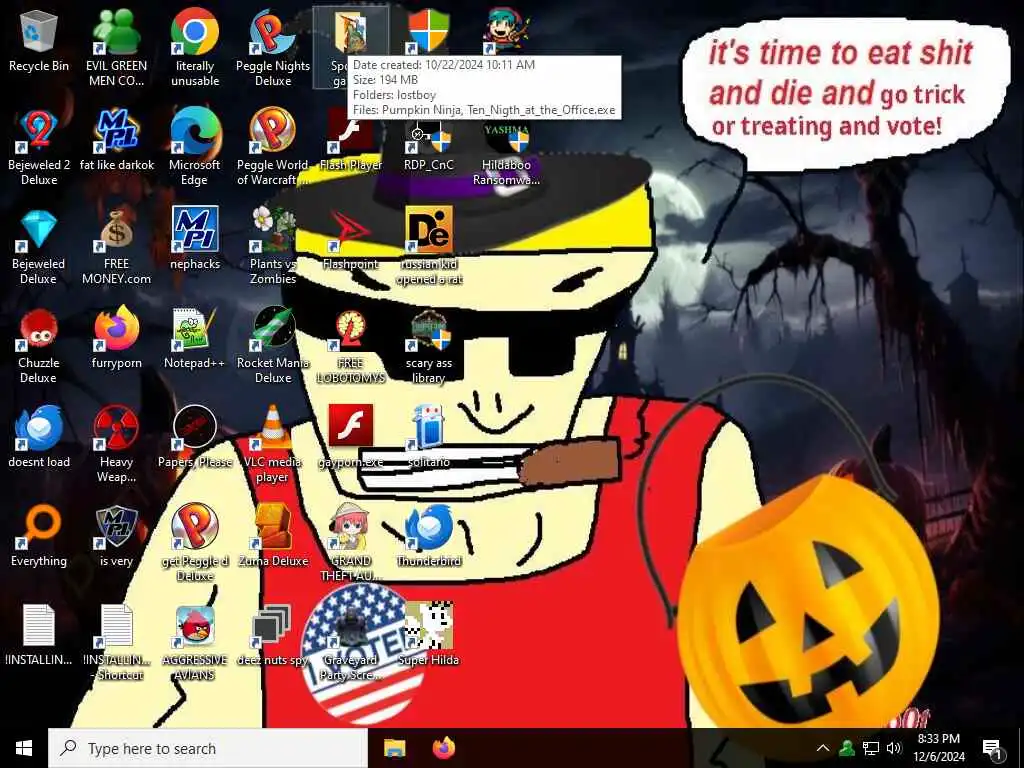Launch the Chrome icon labeled literally unusable
This screenshot has height=768, width=1024.
click(195, 46)
